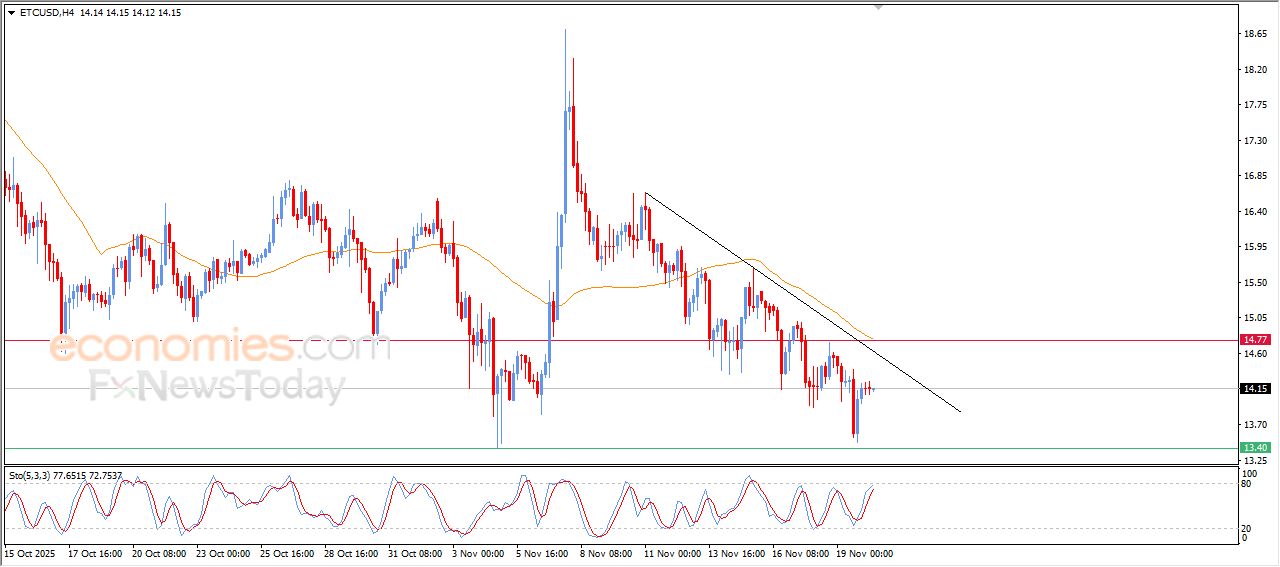Click the 18.65 level on price axis
The height and width of the screenshot is (567, 1280).
pyautogui.click(x=1254, y=34)
